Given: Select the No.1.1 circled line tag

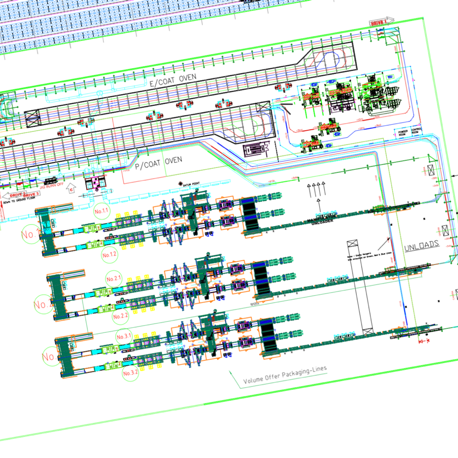Looking at the screenshot, I should pos(101,211).
